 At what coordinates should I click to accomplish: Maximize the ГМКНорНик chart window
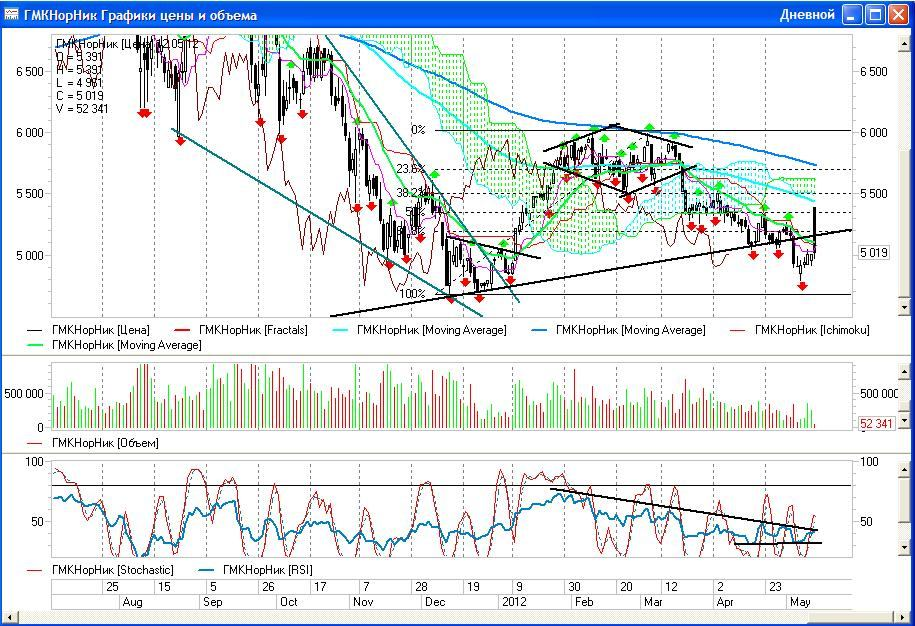(x=875, y=15)
